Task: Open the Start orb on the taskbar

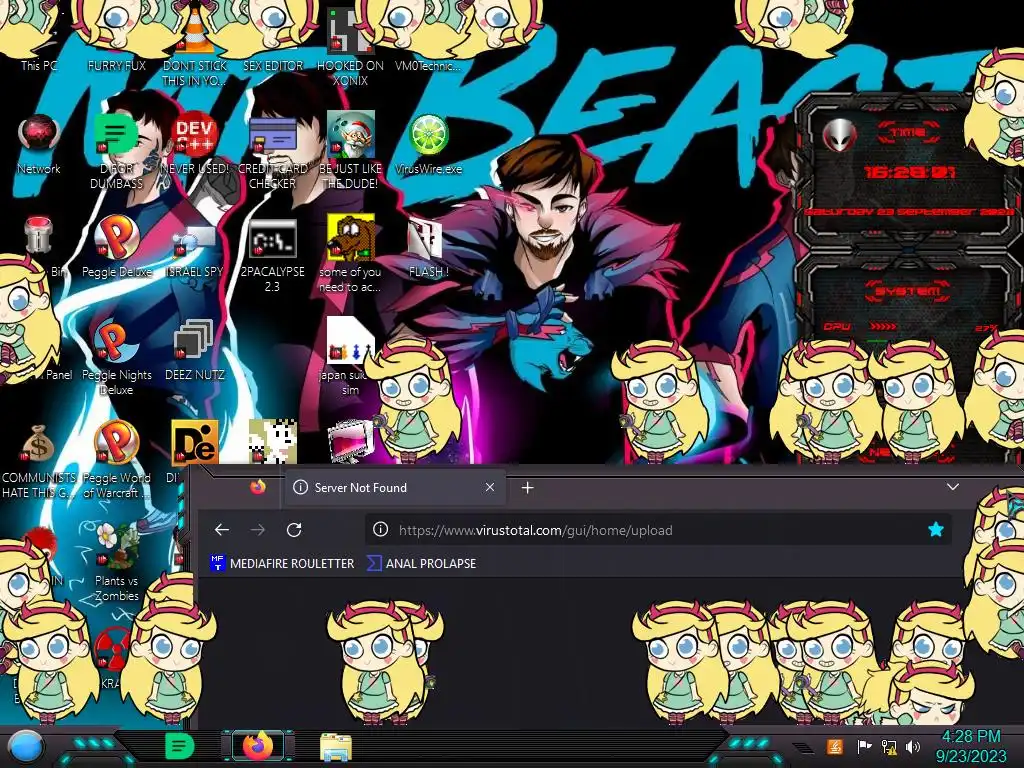Action: (26, 747)
